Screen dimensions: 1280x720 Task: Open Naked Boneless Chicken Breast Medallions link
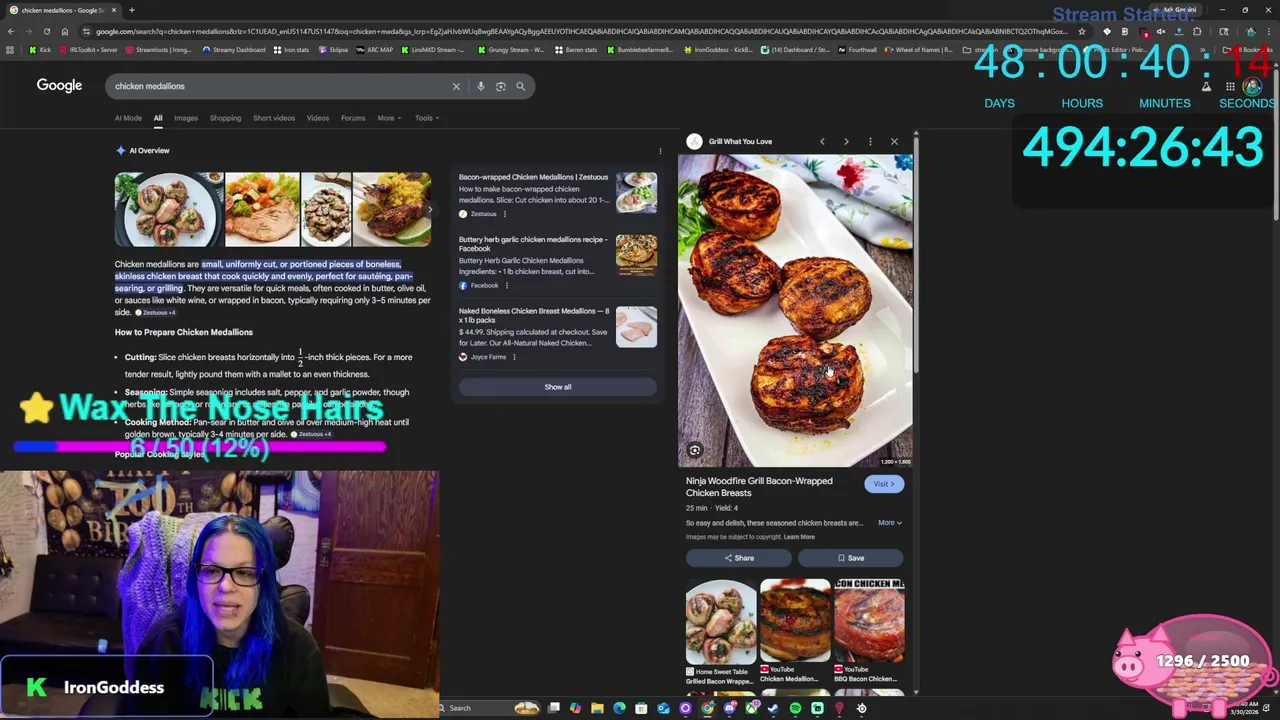point(533,315)
